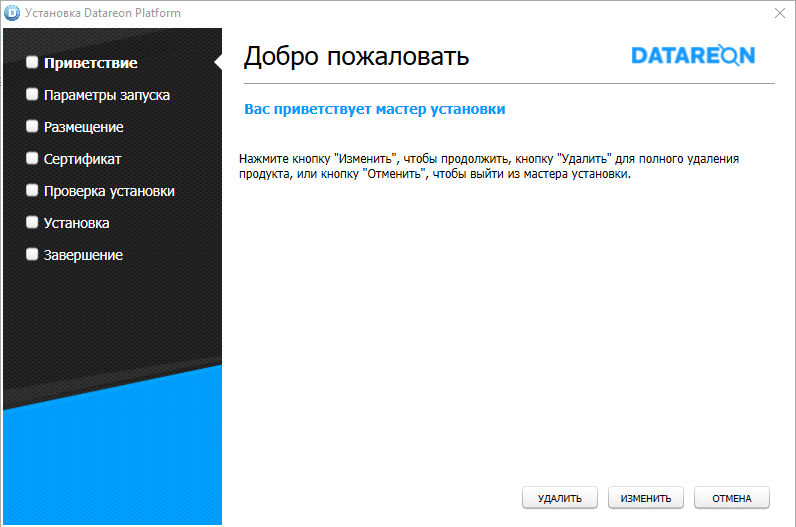The width and height of the screenshot is (796, 527).
Task: Toggle the checkbox beside Установка
Action: click(x=32, y=223)
